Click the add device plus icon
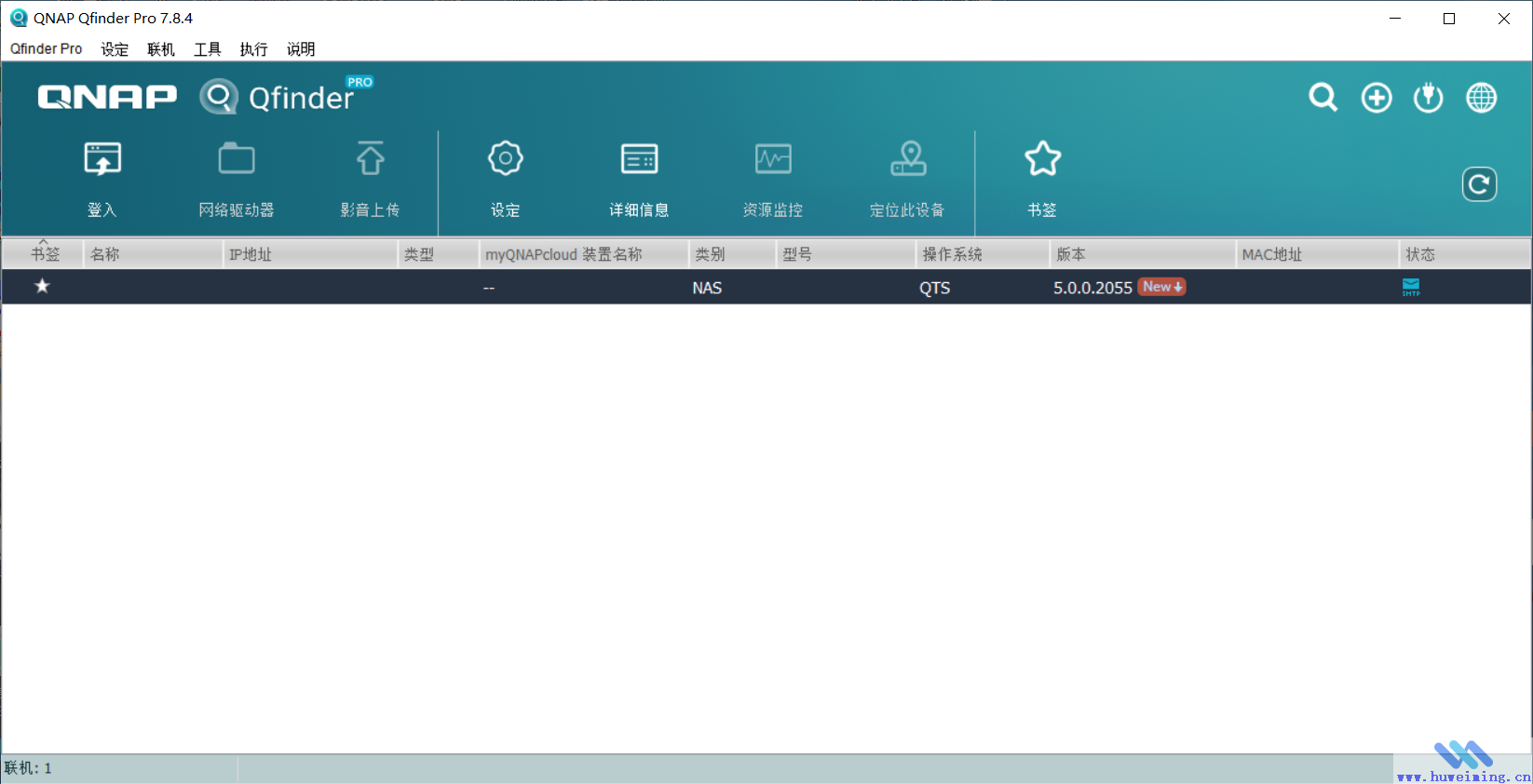Image resolution: width=1533 pixels, height=784 pixels. point(1377,98)
